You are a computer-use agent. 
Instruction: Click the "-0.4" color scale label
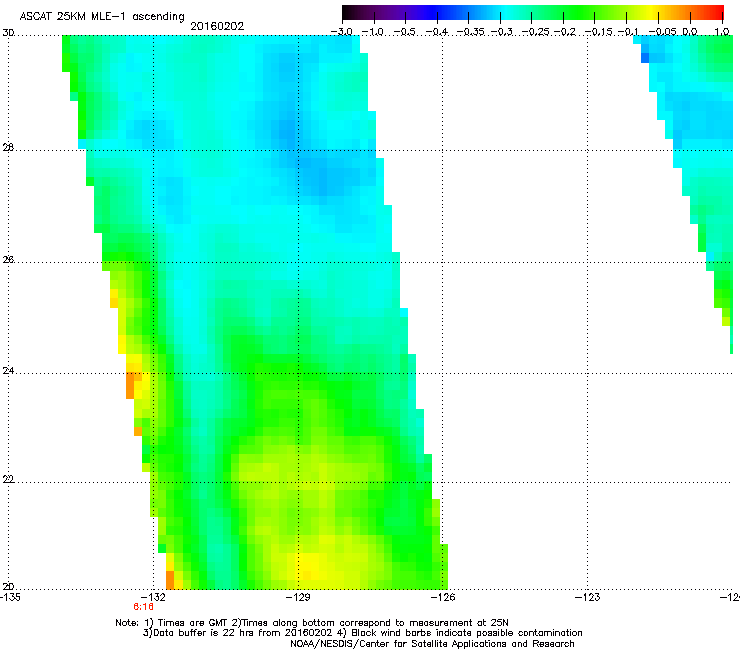click(x=437, y=32)
